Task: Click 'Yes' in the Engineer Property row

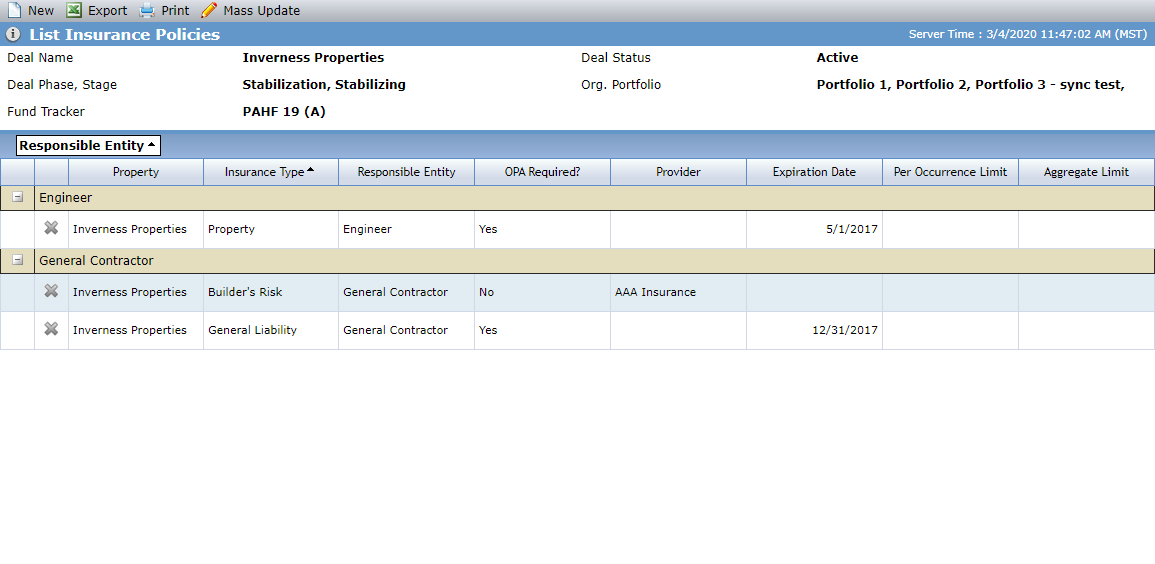Action: pyautogui.click(x=542, y=229)
